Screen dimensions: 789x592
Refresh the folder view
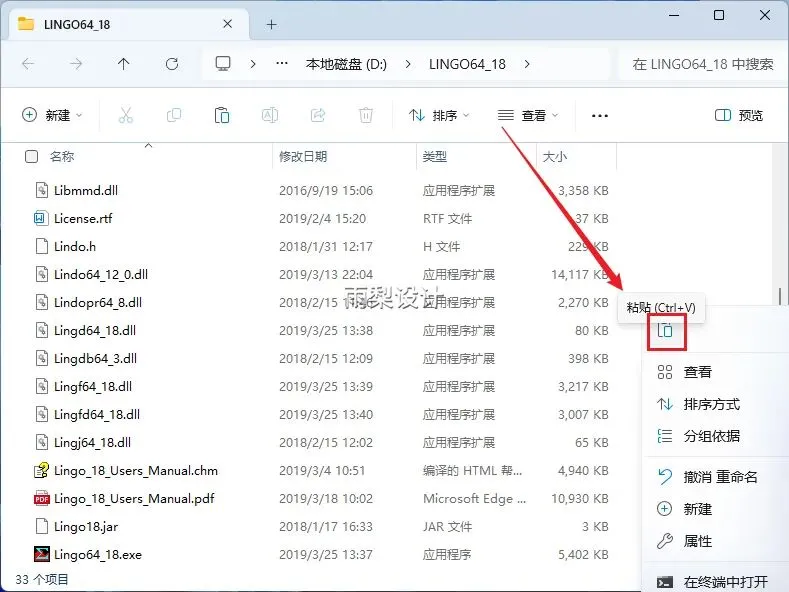(172, 64)
